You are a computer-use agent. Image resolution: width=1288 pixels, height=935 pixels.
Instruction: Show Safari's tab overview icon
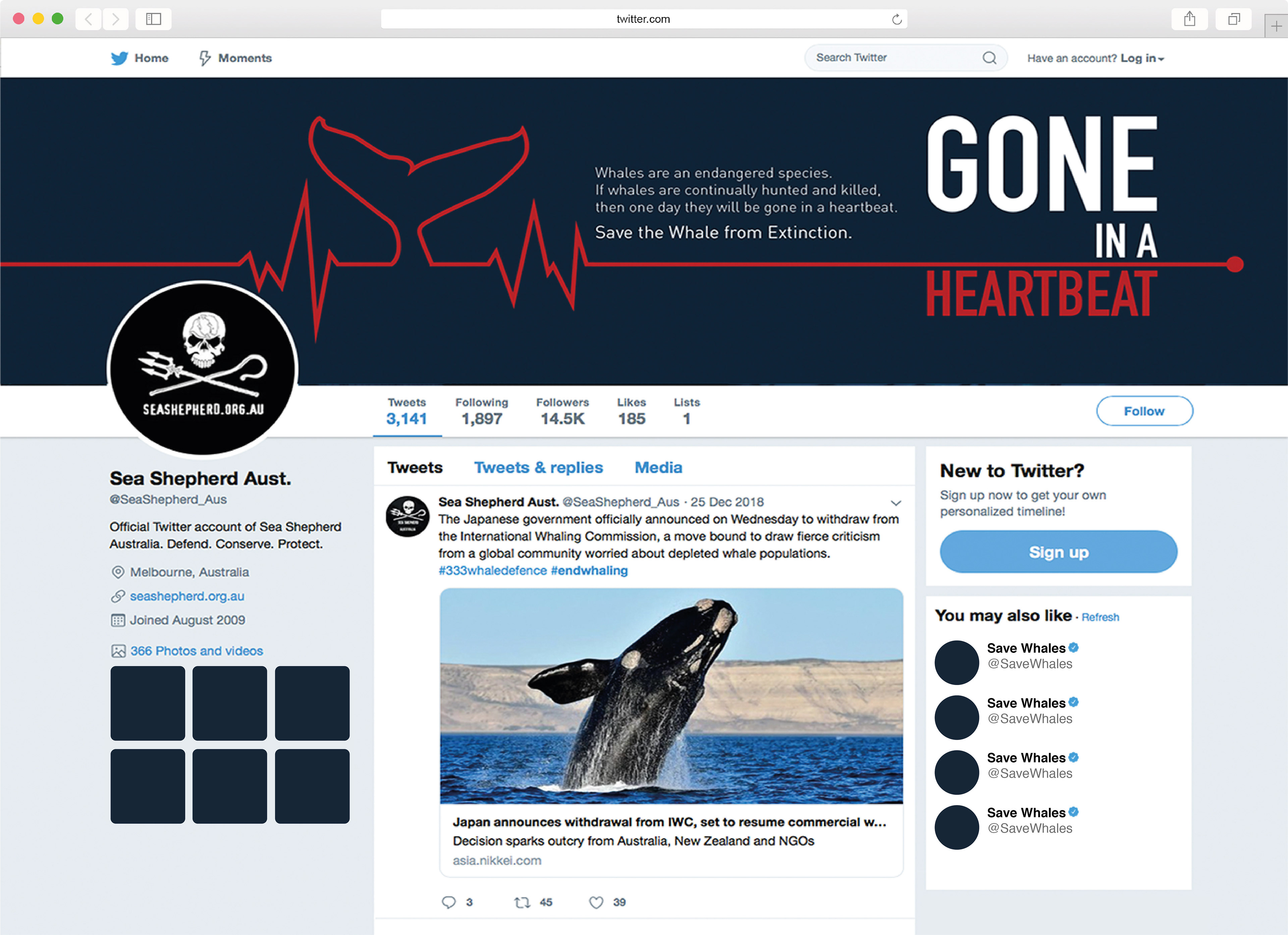[1233, 19]
